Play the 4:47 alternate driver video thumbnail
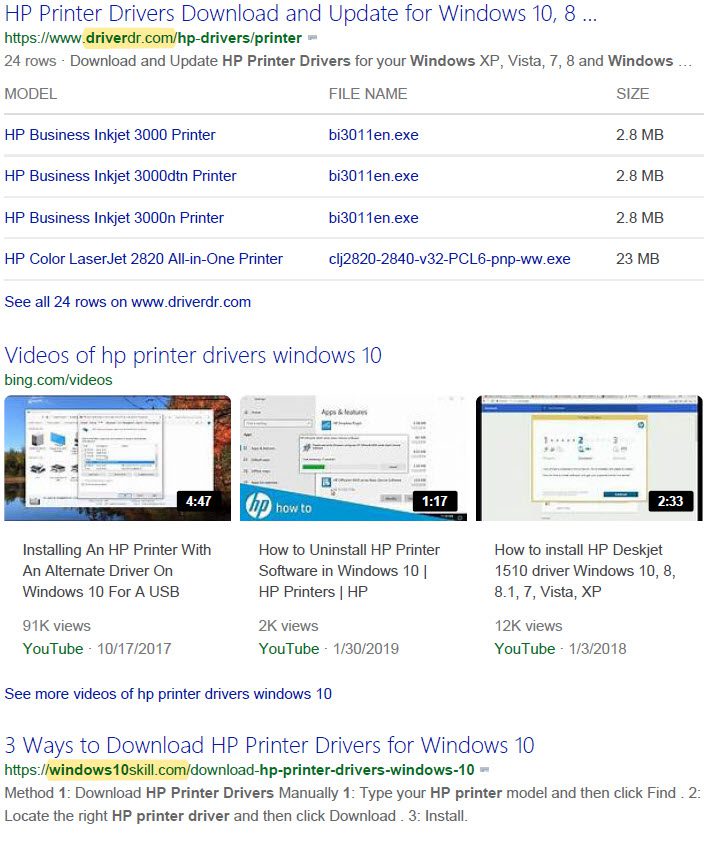The height and width of the screenshot is (851, 717). point(118,458)
